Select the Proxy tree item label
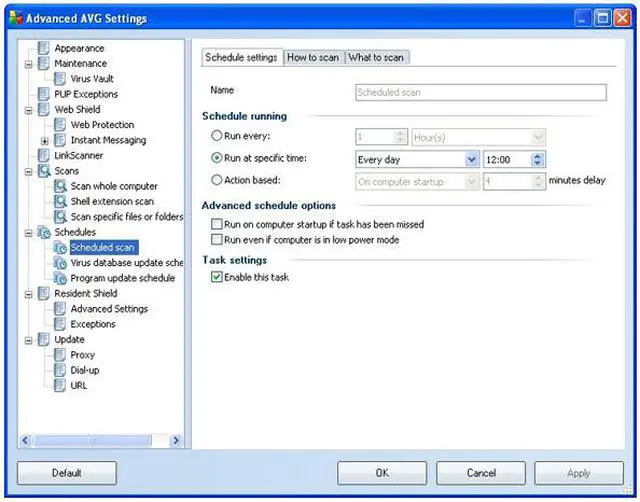Screen dimensions: 640x502 click(82, 355)
